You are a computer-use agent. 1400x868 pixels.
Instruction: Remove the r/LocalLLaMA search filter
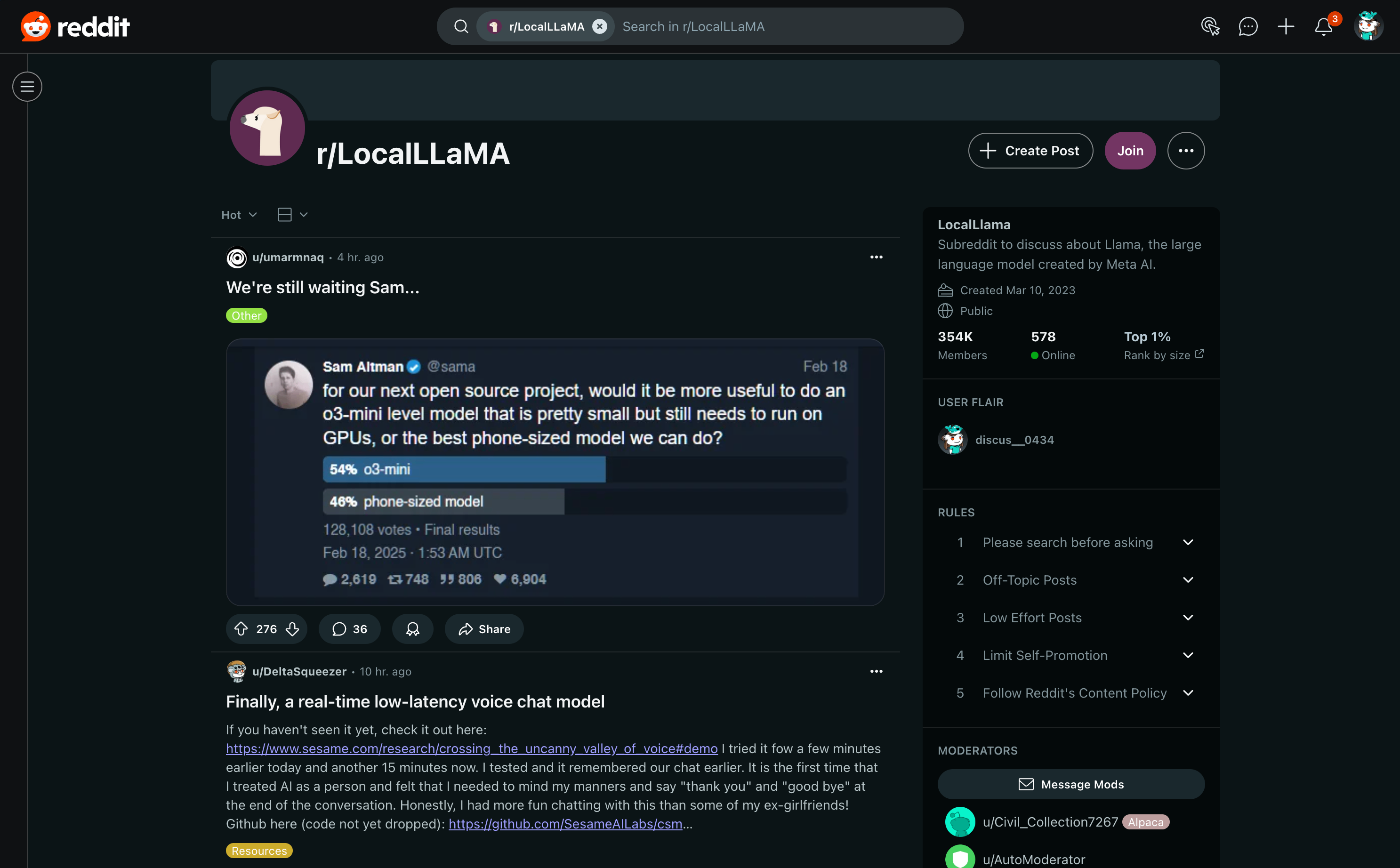click(x=599, y=27)
